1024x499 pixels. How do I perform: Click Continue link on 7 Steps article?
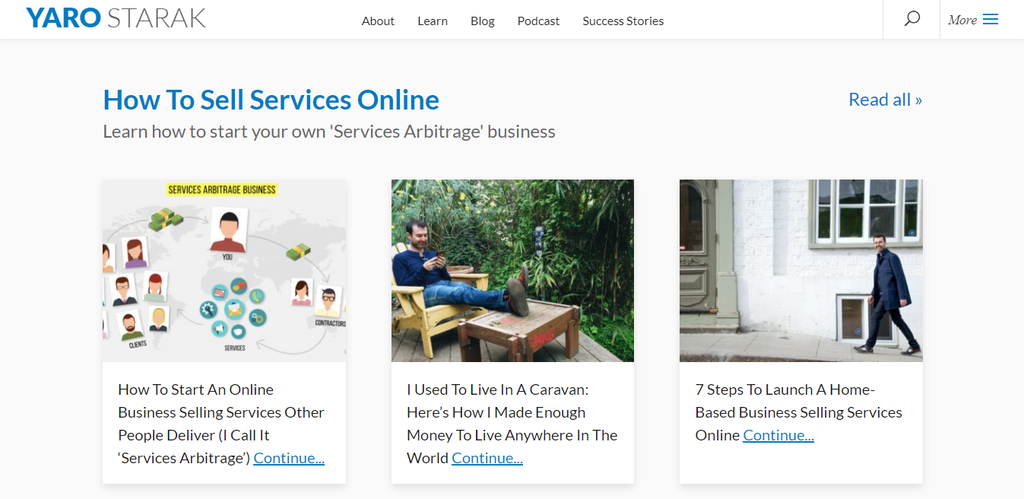pyautogui.click(x=778, y=435)
